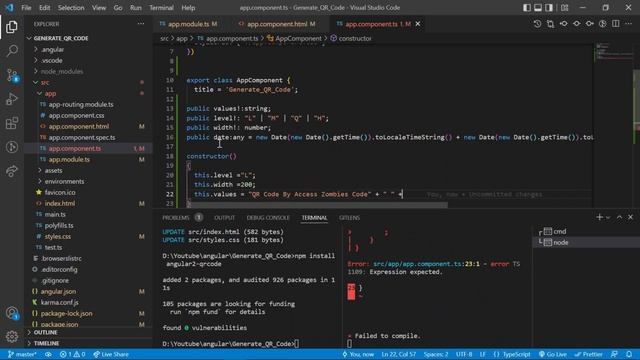Open customize layout icon in title bar
The width and height of the screenshot is (640, 360).
pos(564,7)
